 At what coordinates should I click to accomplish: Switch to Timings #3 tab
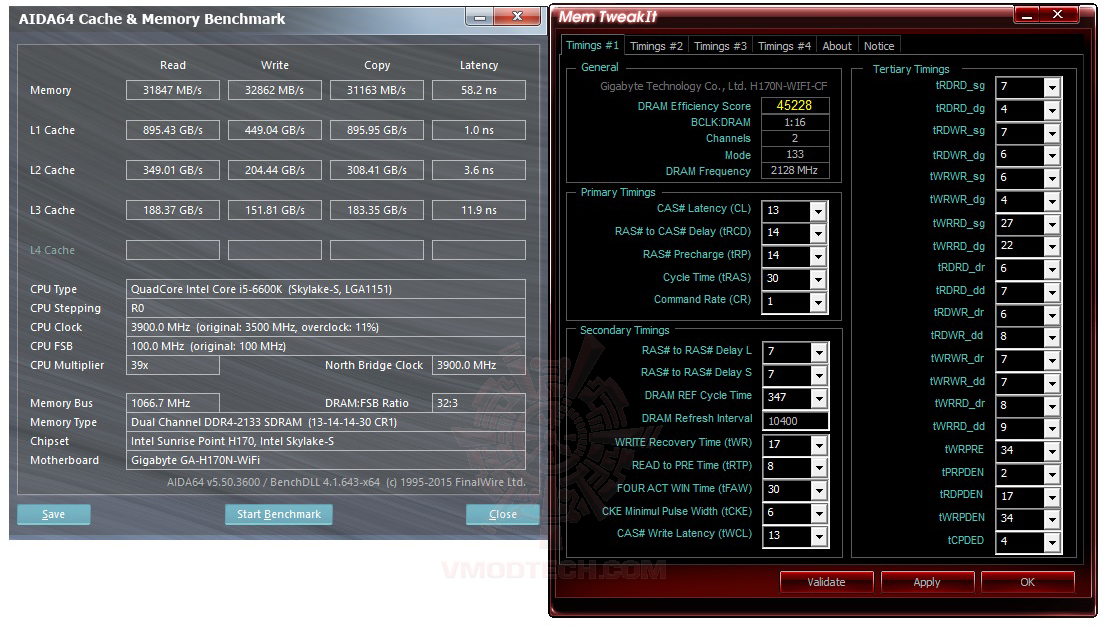tap(720, 46)
